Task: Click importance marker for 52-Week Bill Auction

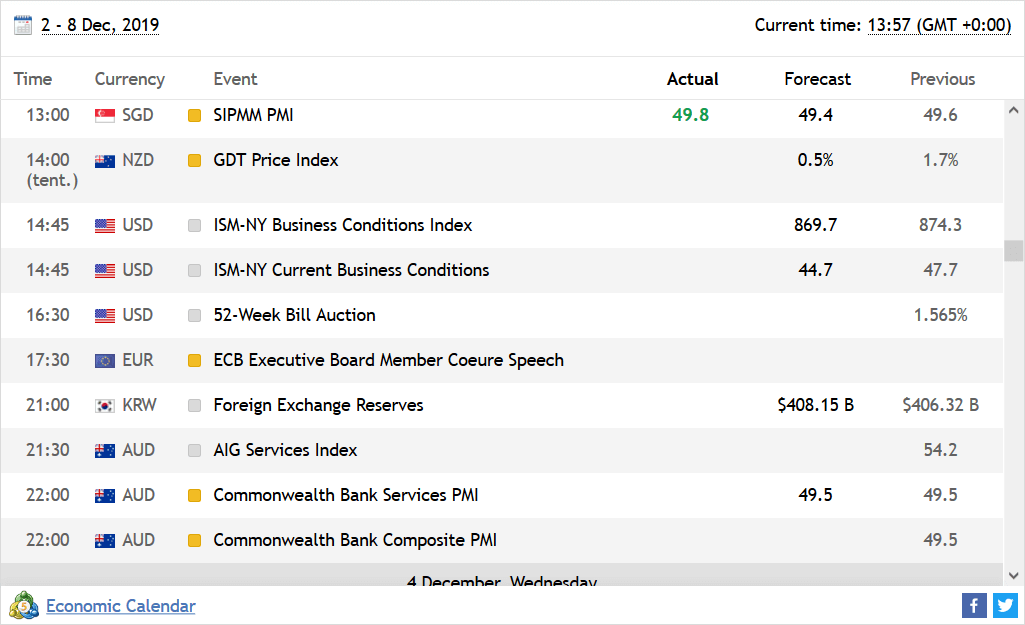Action: (195, 316)
